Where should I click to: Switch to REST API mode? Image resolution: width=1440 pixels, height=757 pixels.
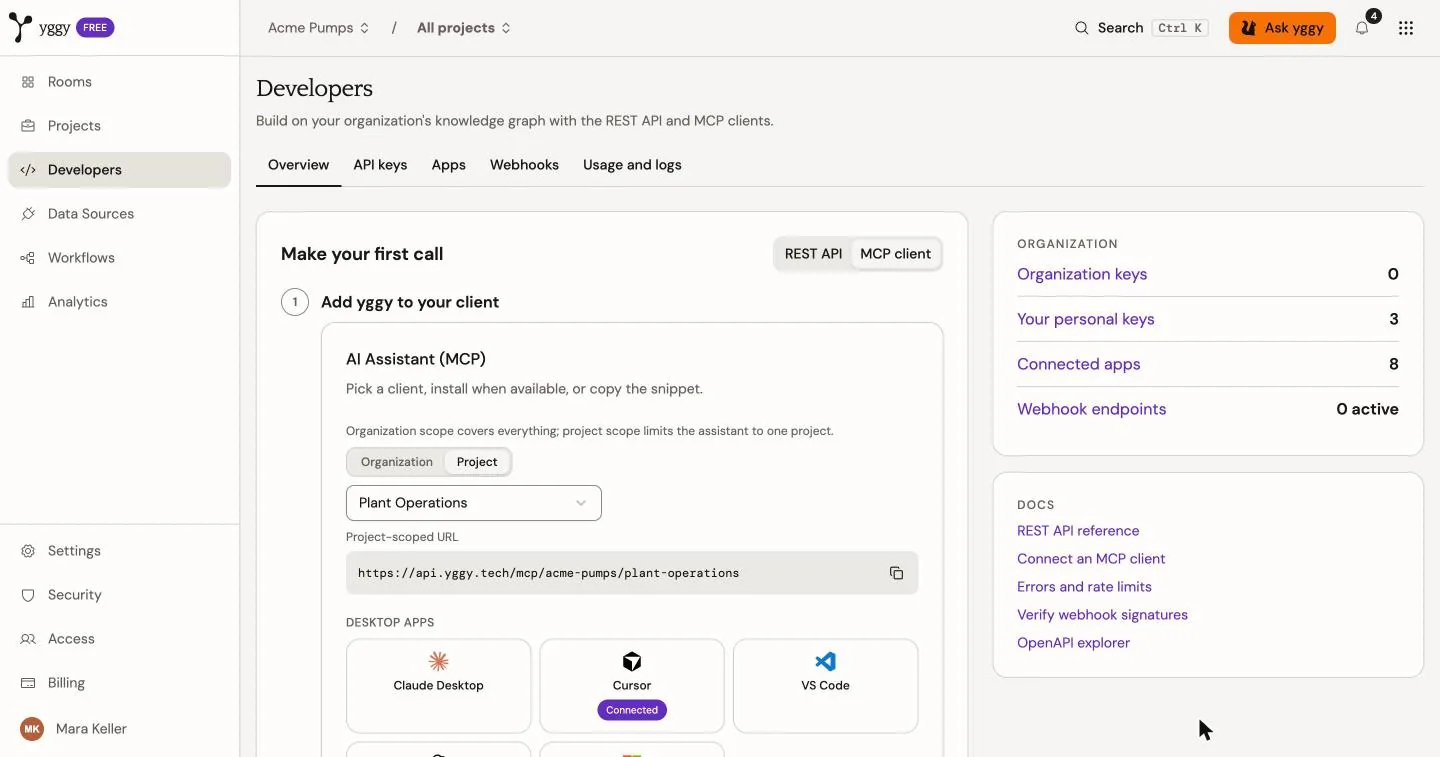pos(813,254)
